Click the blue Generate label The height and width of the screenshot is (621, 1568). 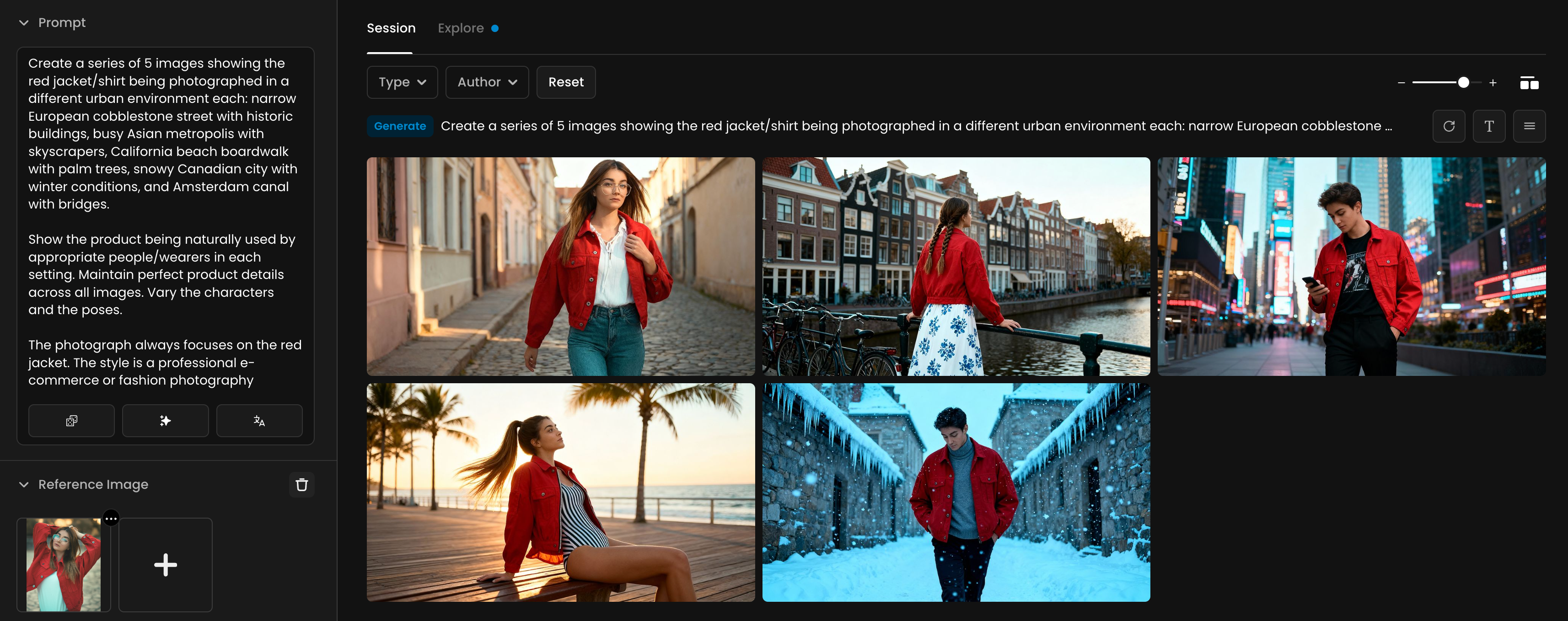(x=399, y=126)
